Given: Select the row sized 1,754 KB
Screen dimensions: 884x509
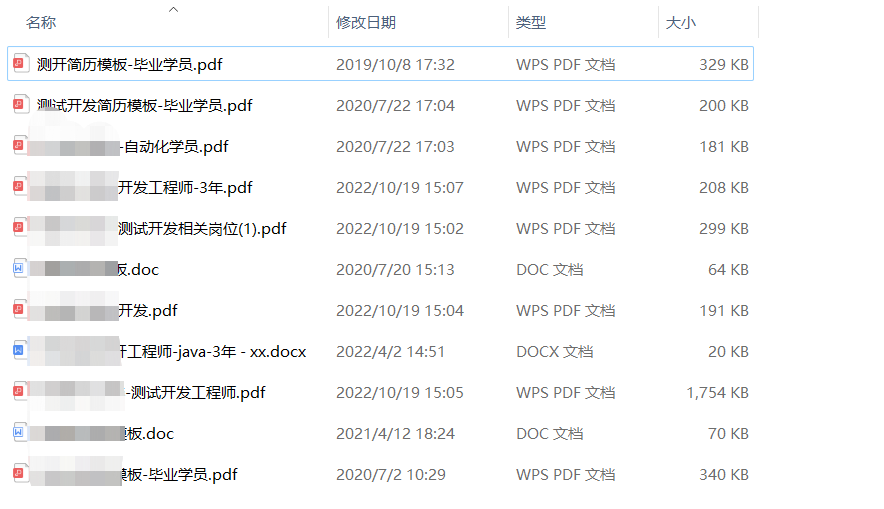Looking at the screenshot, I should (x=381, y=392).
